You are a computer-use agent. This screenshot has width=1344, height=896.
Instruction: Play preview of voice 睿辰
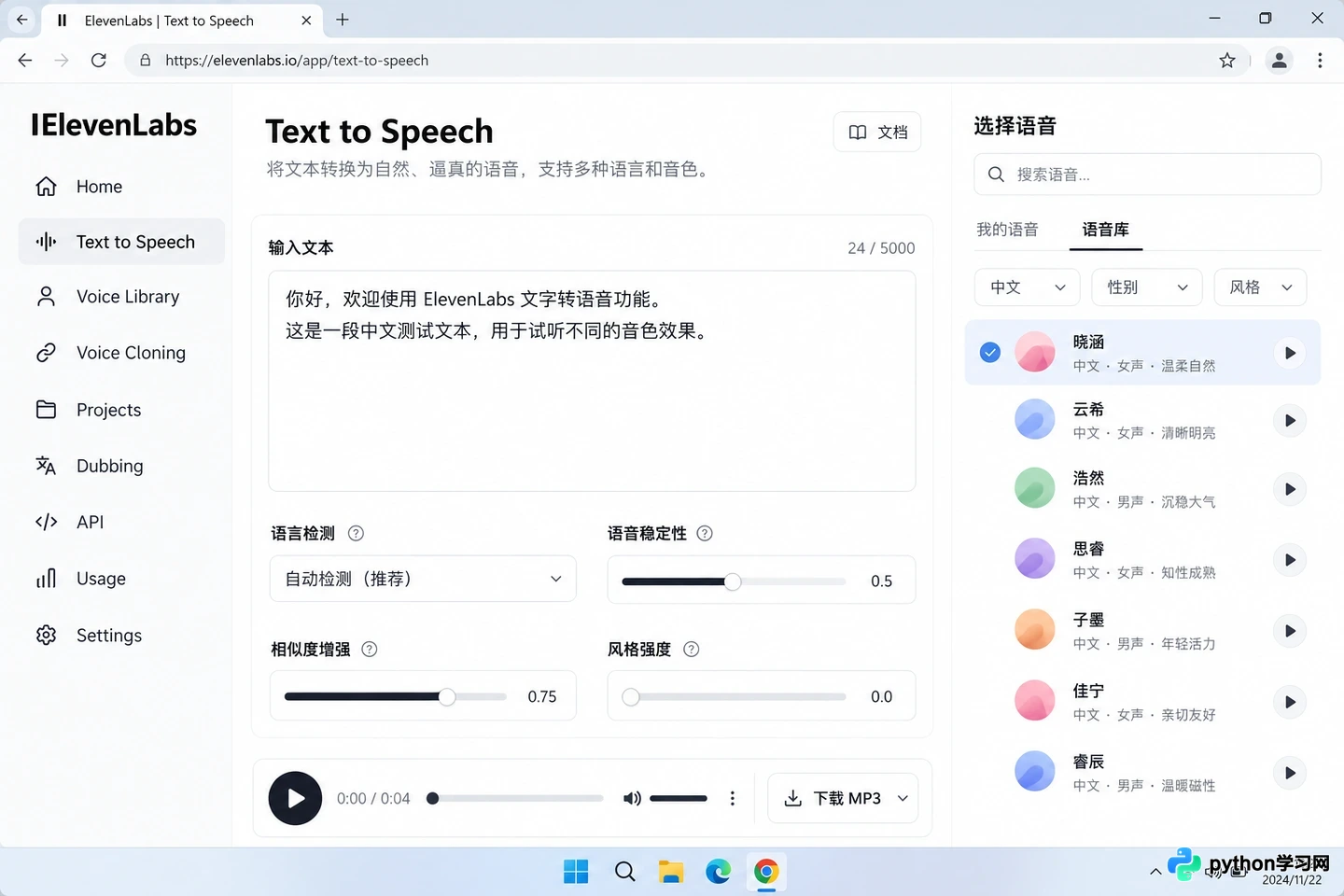pyautogui.click(x=1290, y=773)
